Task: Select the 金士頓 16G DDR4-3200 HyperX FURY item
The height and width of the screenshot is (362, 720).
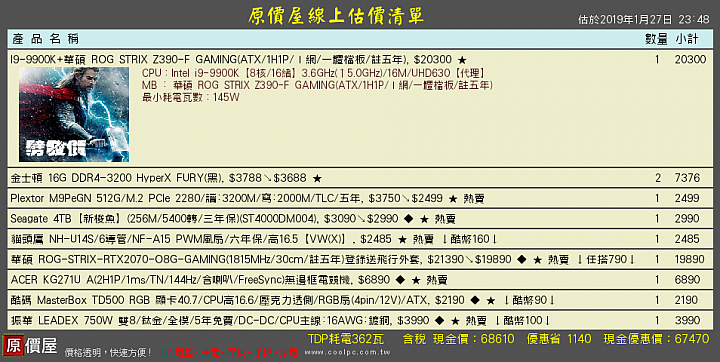Action: pyautogui.click(x=117, y=178)
